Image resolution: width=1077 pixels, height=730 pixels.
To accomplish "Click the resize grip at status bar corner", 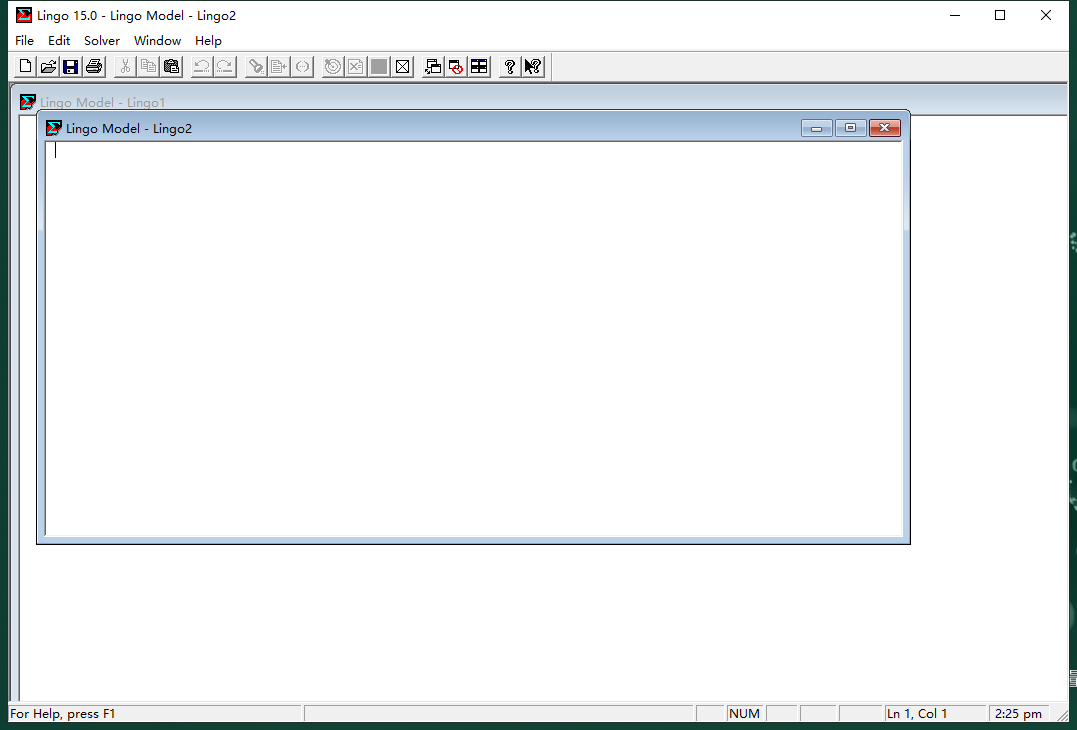I will 1062,714.
